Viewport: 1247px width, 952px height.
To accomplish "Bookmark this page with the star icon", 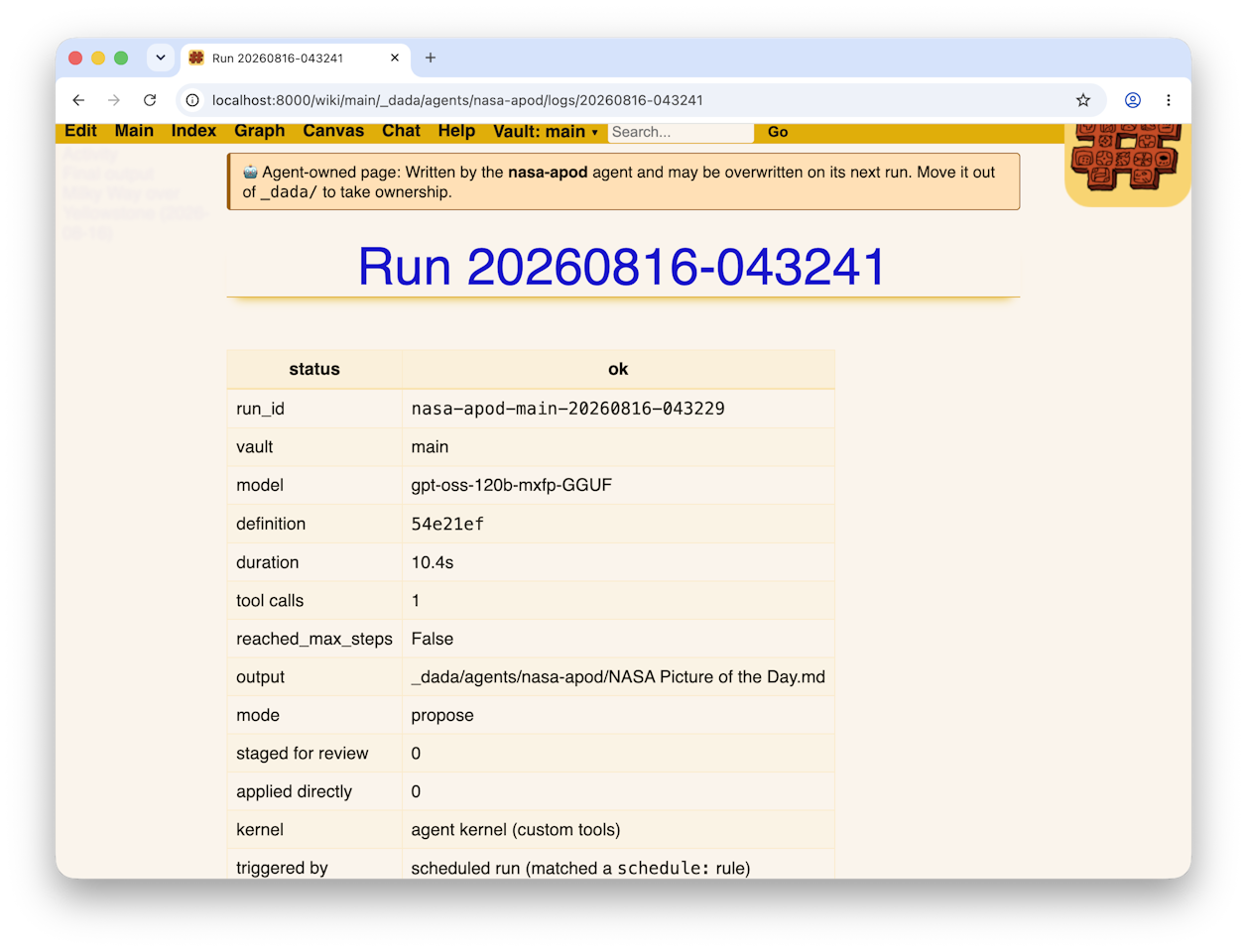I will point(1083,100).
